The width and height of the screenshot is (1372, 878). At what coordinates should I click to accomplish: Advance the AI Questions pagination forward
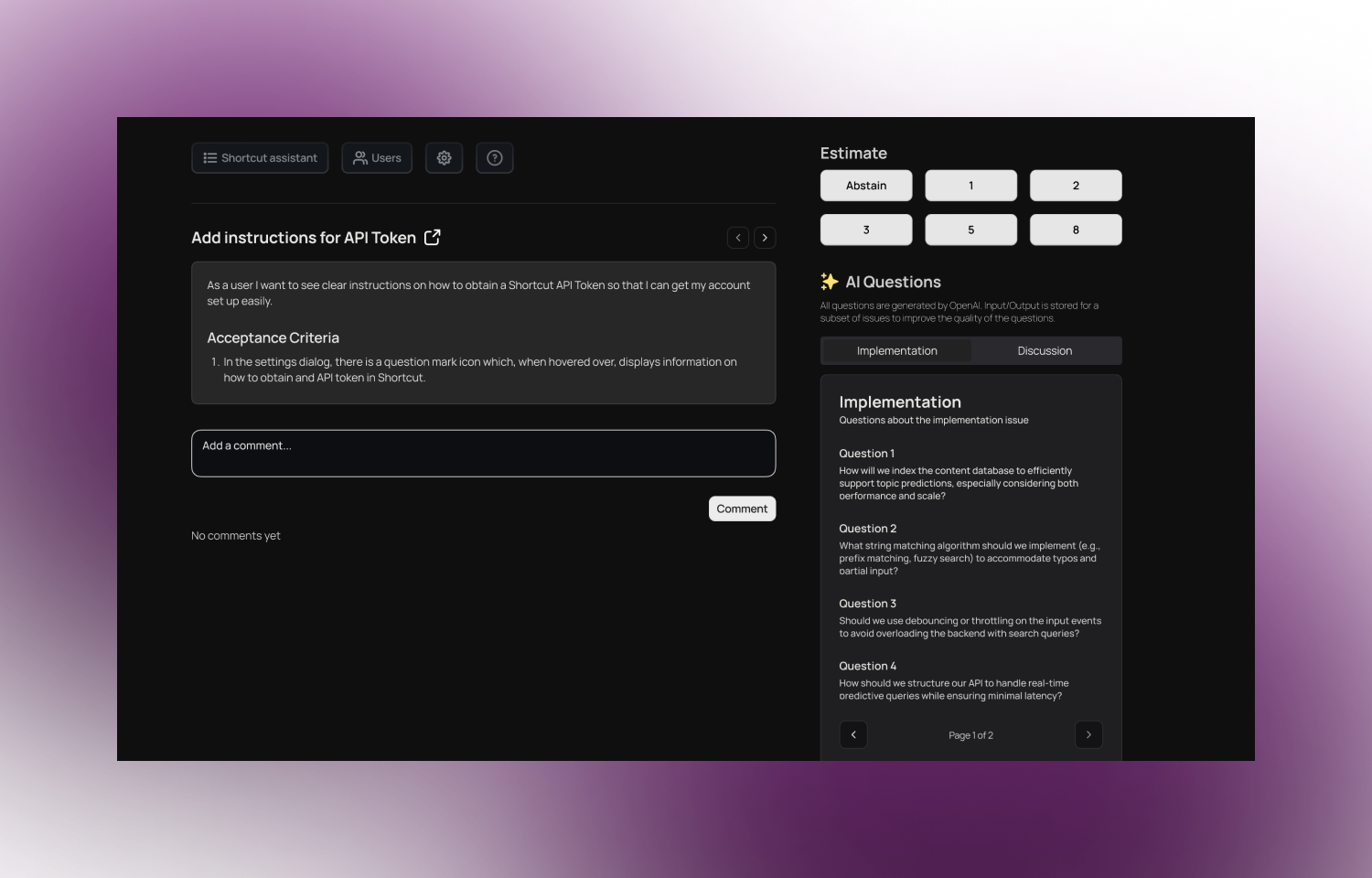coord(1088,734)
